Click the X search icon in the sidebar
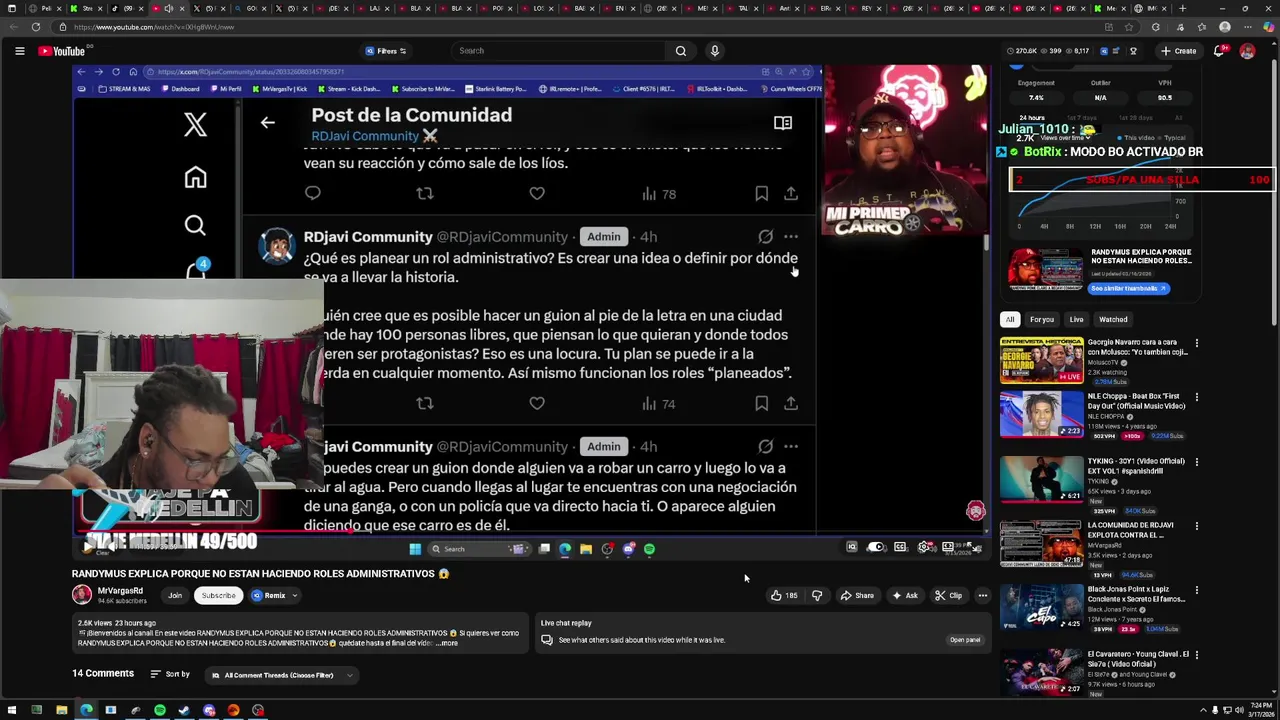This screenshot has width=1280, height=720. pyautogui.click(x=195, y=226)
